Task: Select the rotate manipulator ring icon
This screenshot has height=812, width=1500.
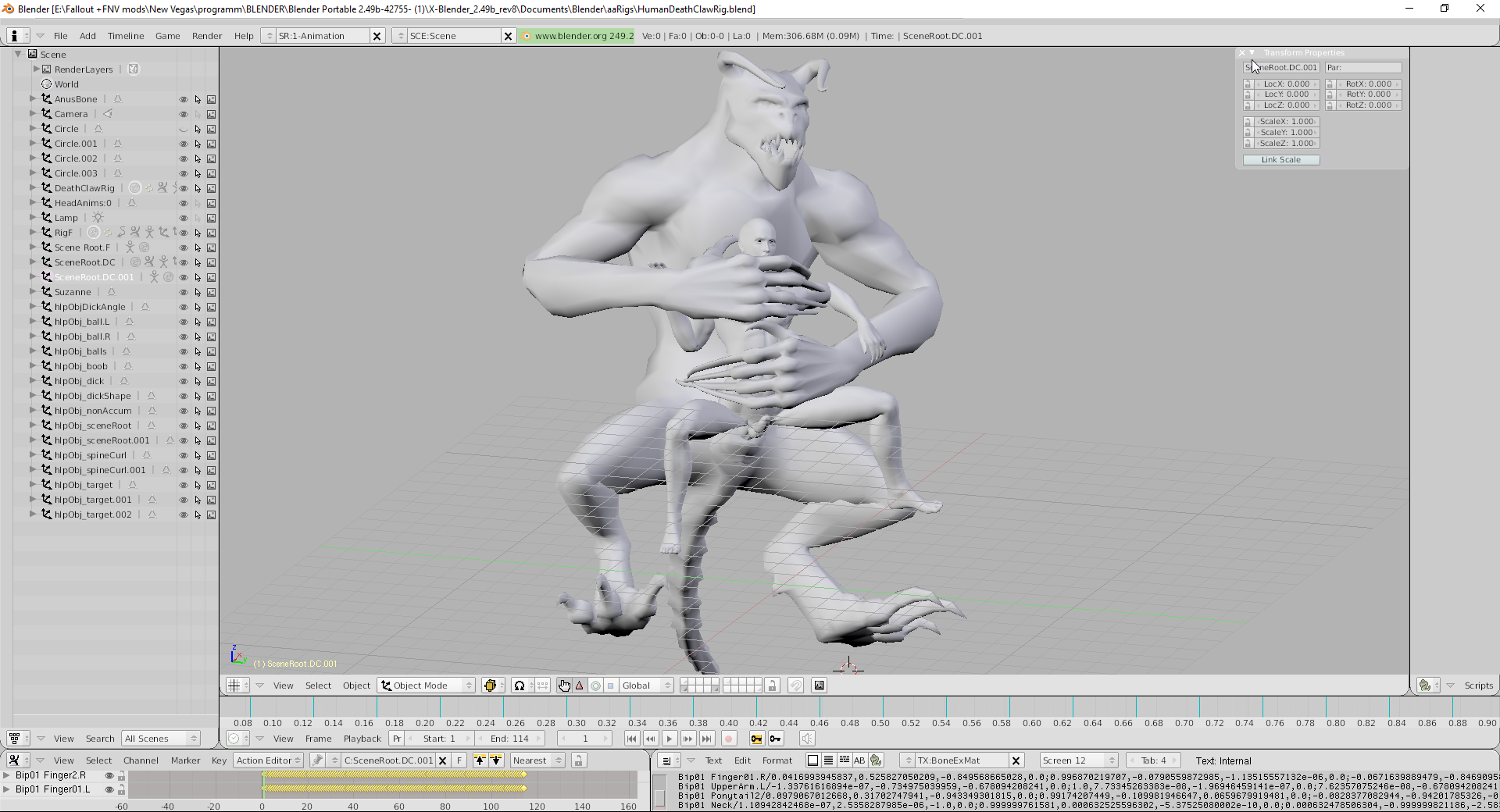Action: coord(595,686)
